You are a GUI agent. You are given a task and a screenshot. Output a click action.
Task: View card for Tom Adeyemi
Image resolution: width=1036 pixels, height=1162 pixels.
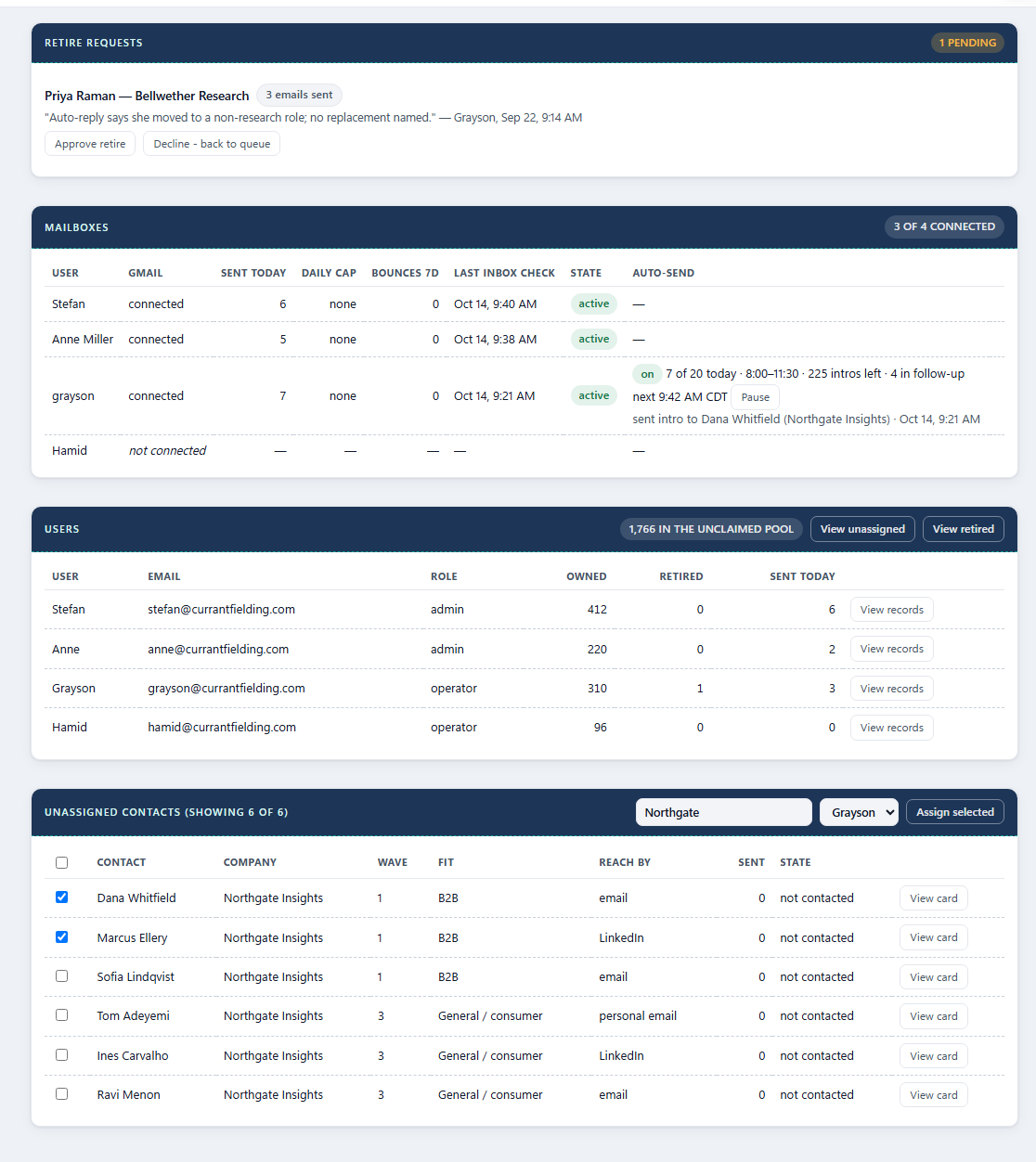(933, 1016)
